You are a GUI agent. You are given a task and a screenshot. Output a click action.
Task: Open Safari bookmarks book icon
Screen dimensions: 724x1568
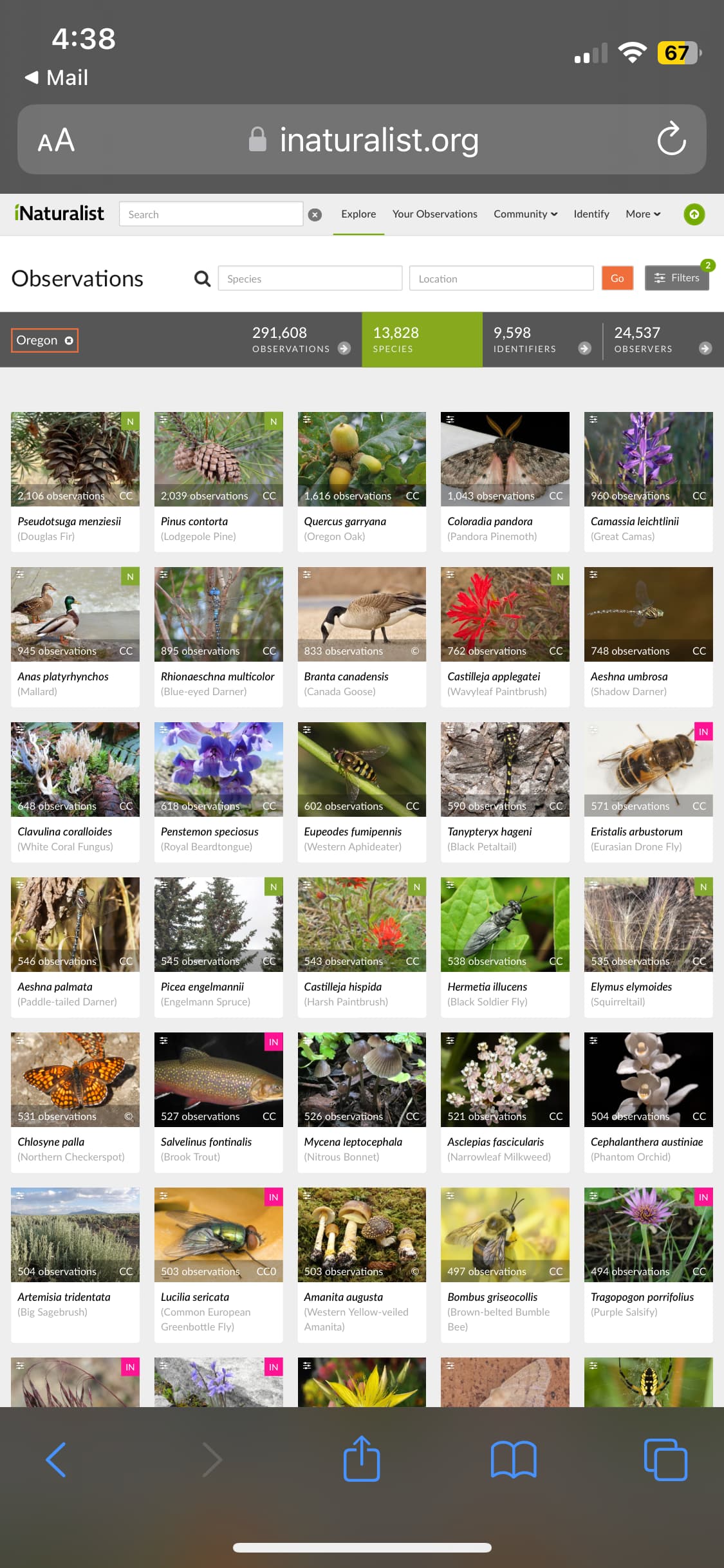point(514,1459)
